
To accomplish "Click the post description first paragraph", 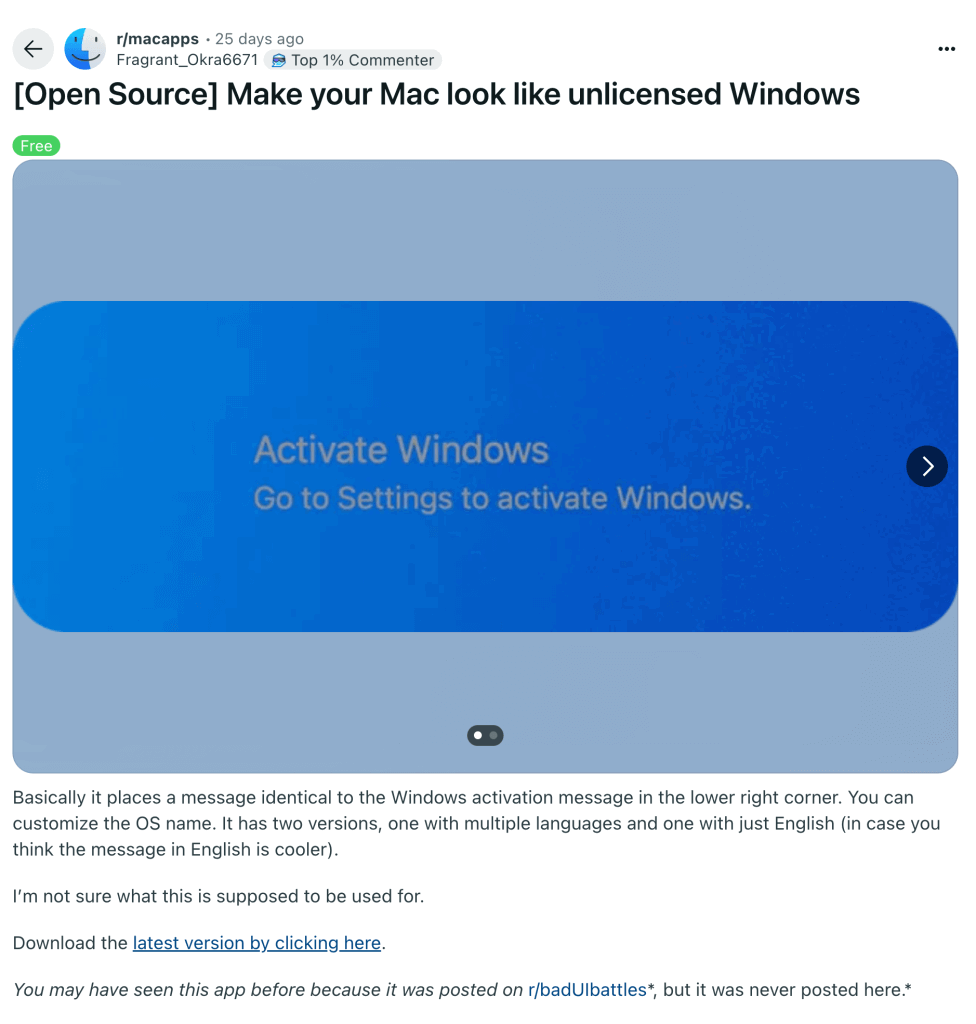I will click(477, 824).
